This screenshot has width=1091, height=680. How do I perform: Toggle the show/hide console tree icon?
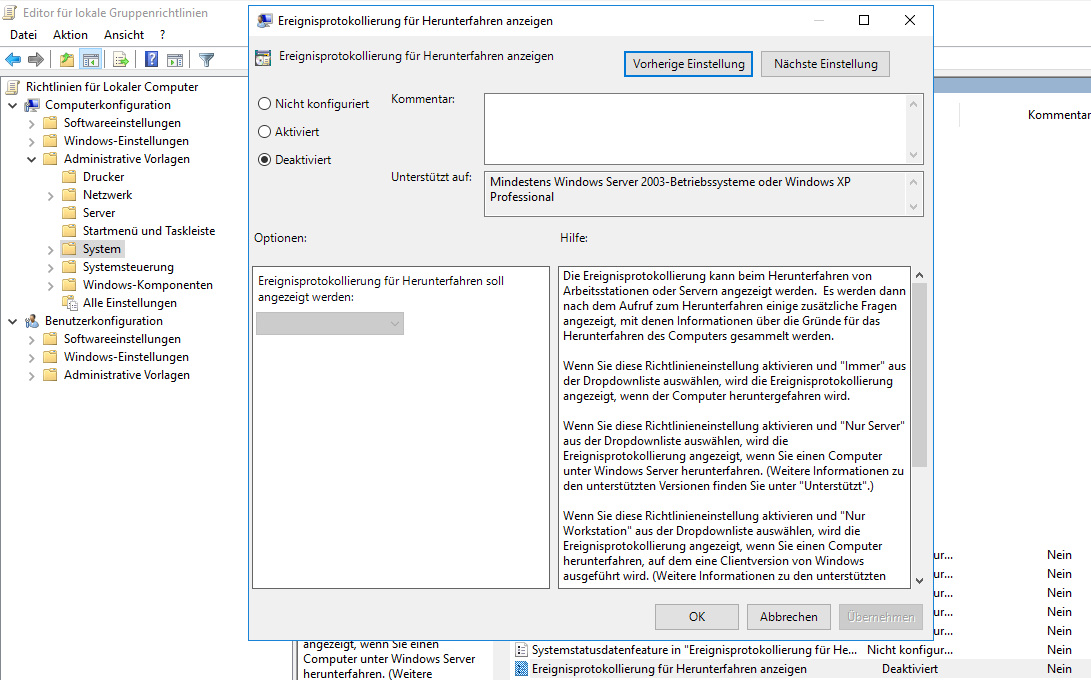pos(91,60)
